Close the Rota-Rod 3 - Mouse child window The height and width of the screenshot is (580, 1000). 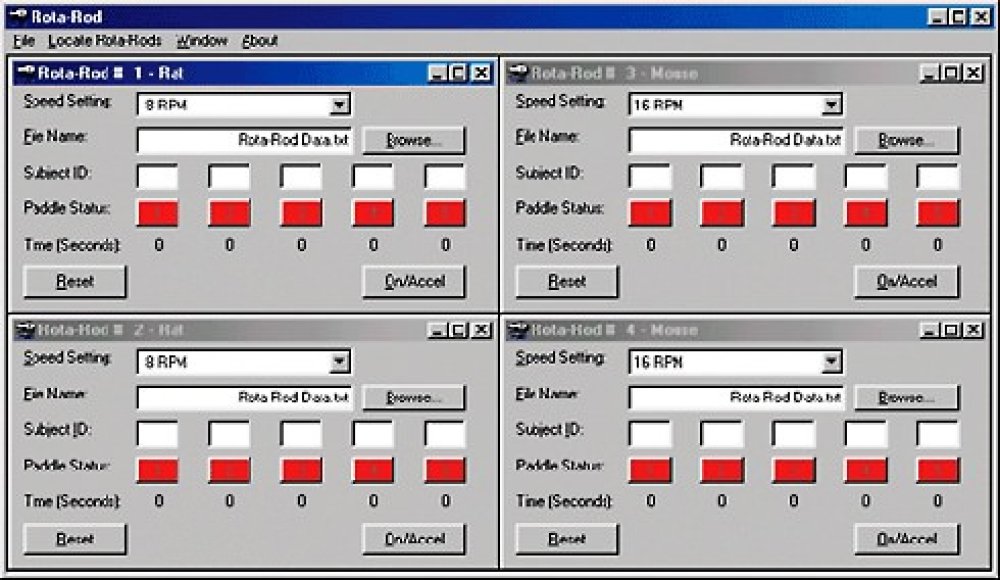[x=973, y=73]
